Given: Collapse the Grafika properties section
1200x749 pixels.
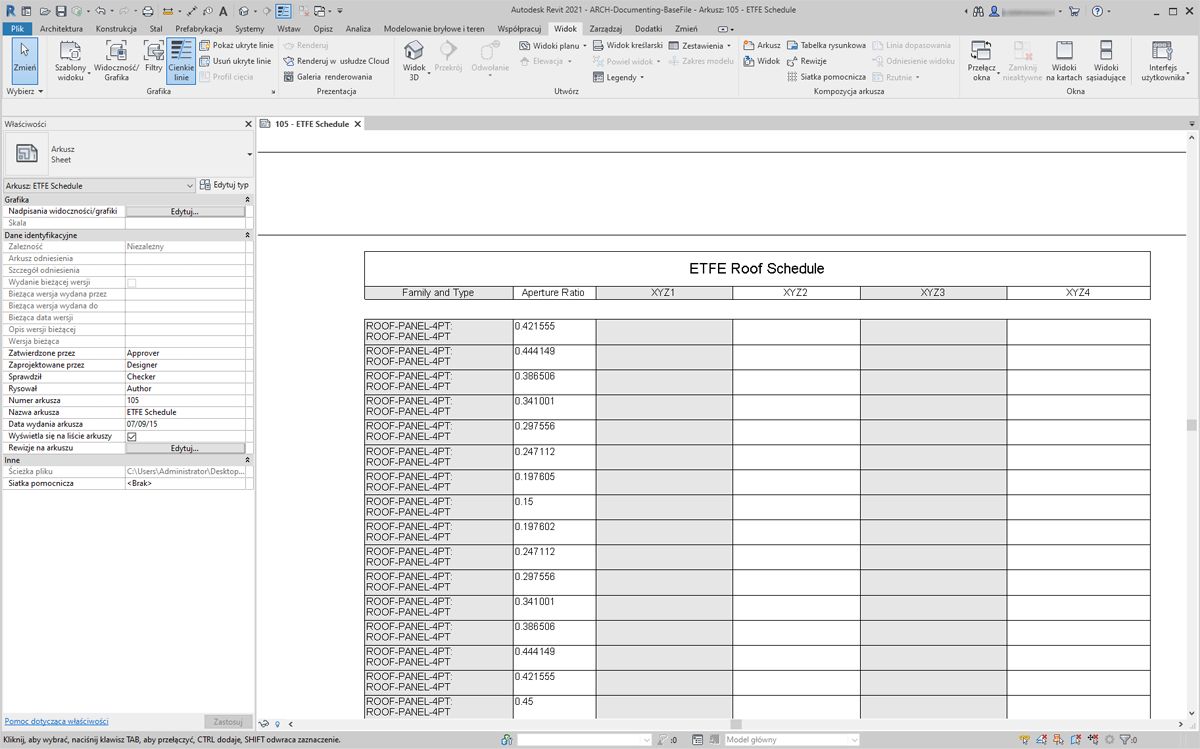Looking at the screenshot, I should [247, 200].
